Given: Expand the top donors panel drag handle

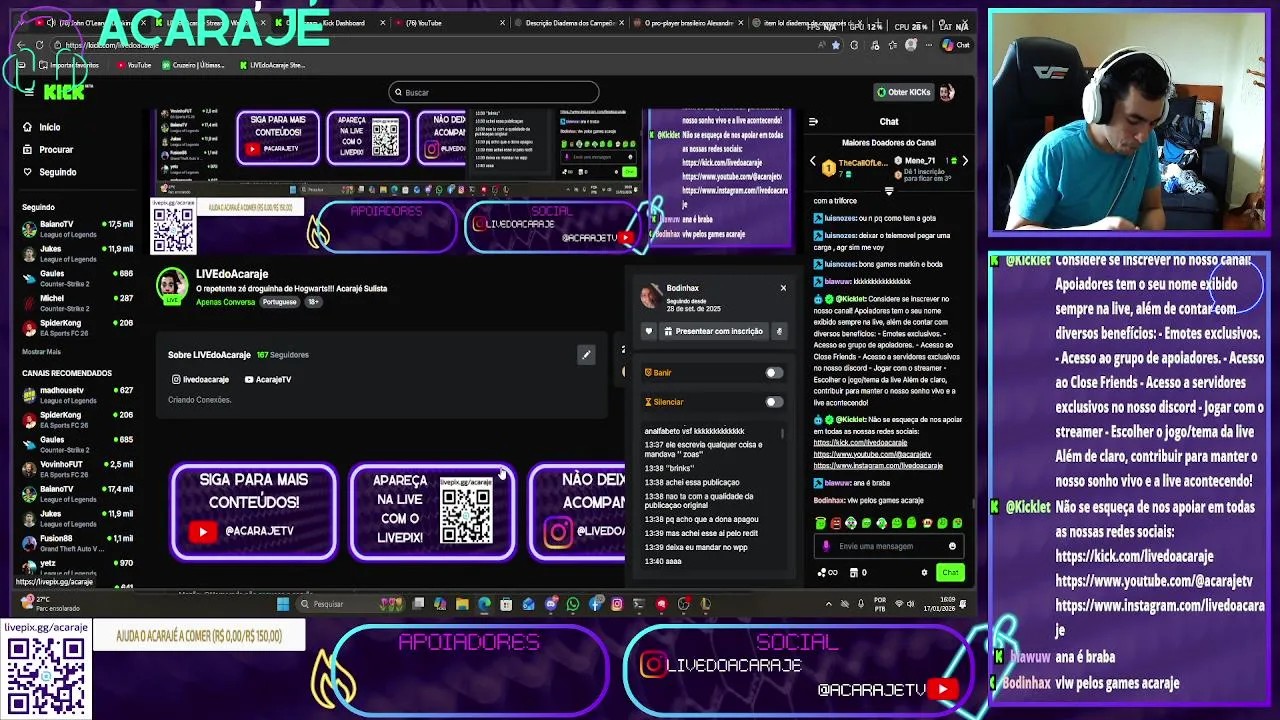Looking at the screenshot, I should [889, 190].
